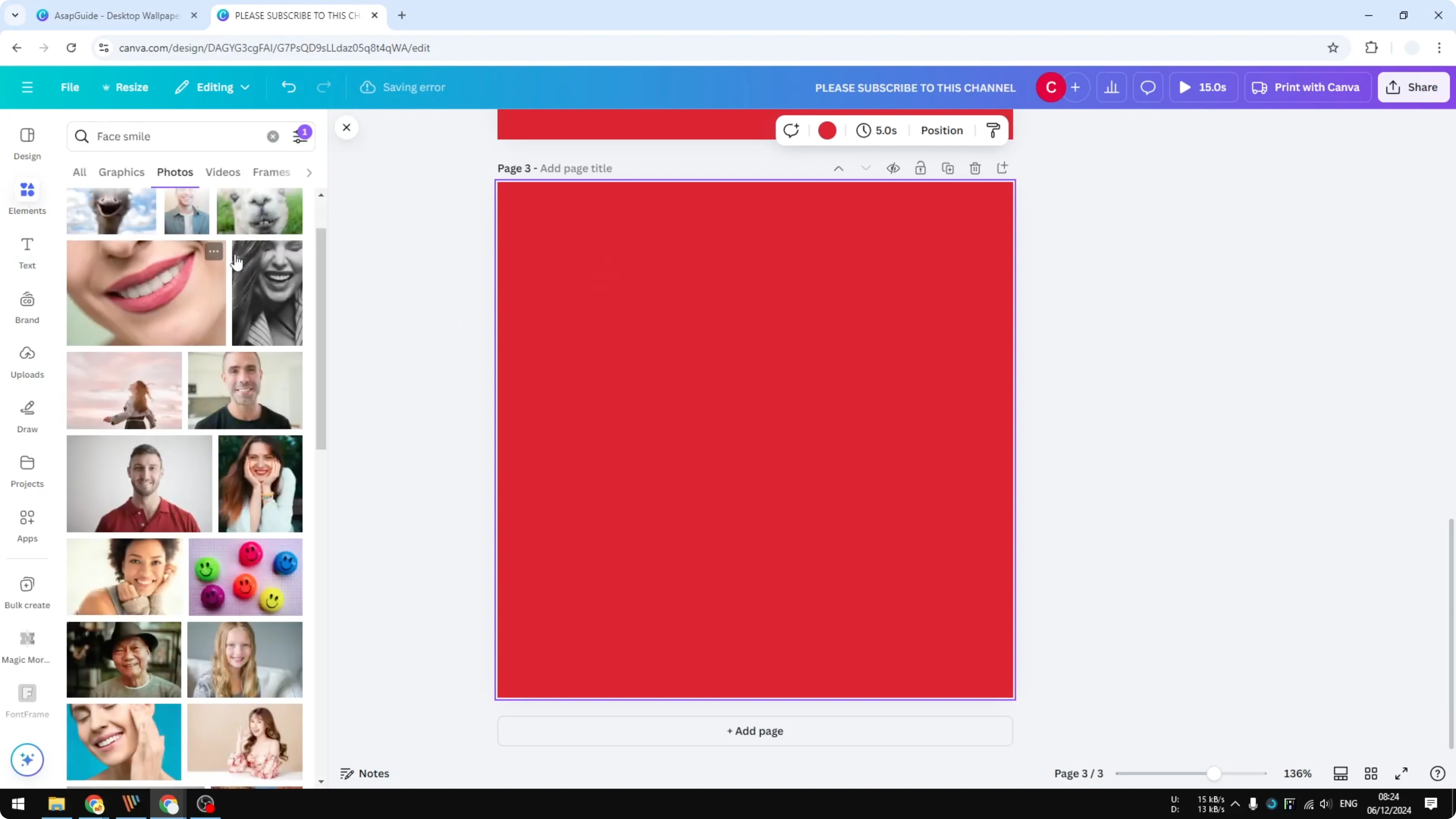
Task: Open the Brand panel
Action: pos(27,306)
